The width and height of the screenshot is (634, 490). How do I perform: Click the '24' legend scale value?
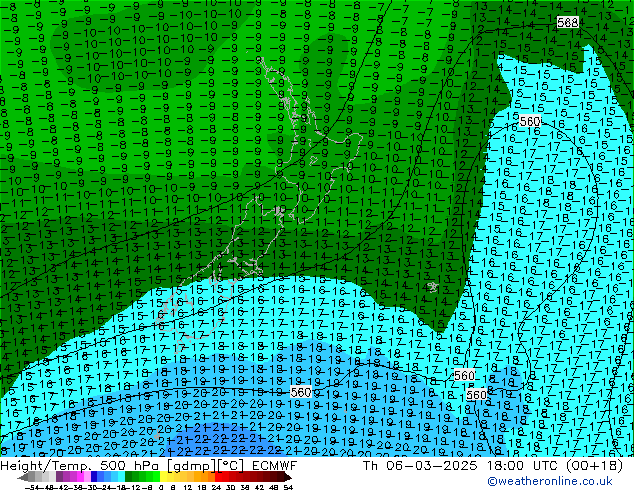coord(216,487)
